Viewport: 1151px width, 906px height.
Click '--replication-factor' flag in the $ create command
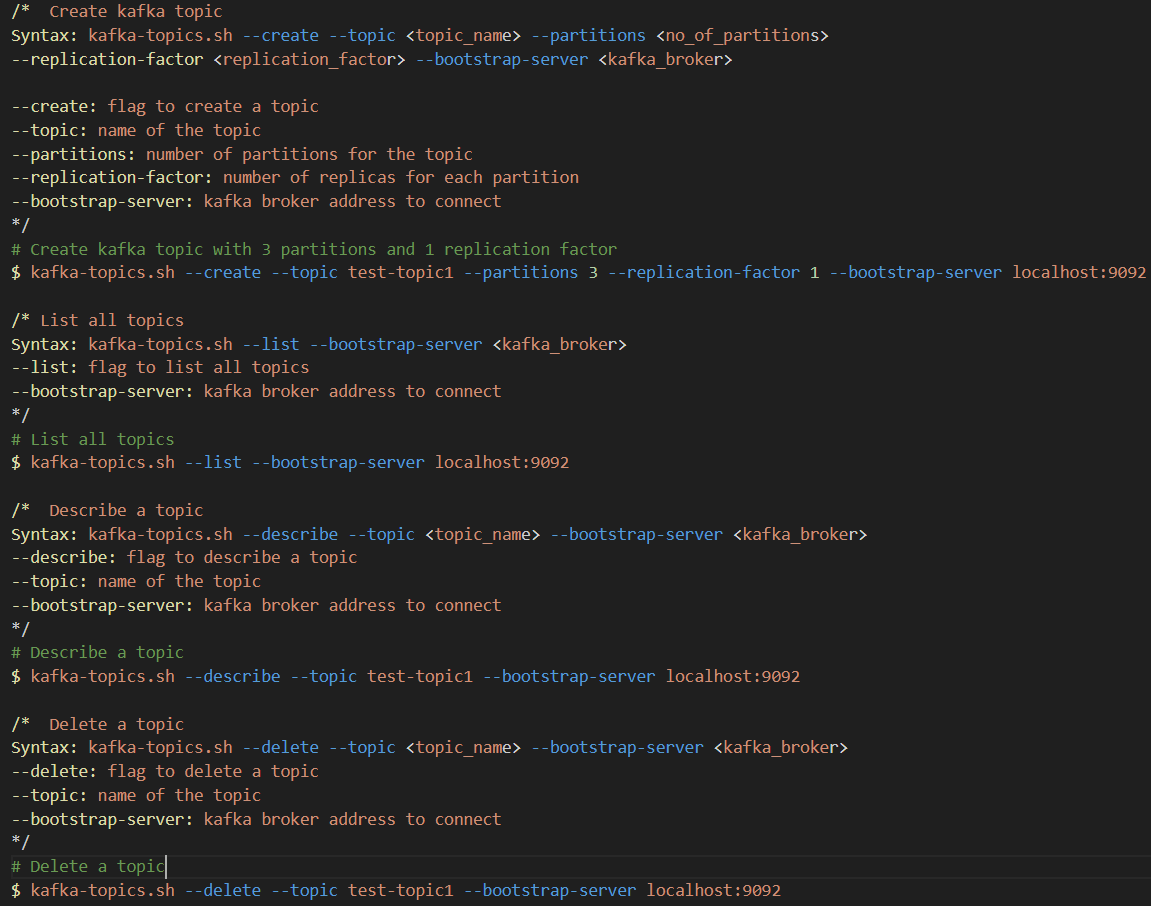704,272
